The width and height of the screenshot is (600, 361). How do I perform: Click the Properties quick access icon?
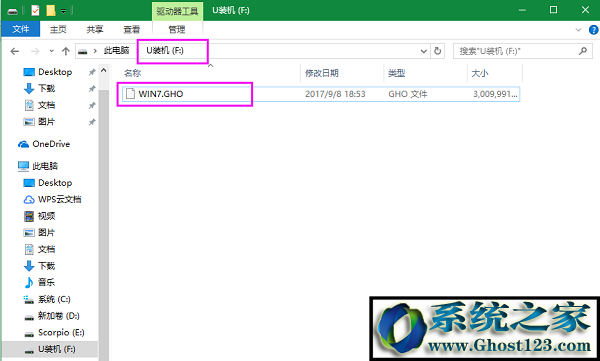coord(35,10)
